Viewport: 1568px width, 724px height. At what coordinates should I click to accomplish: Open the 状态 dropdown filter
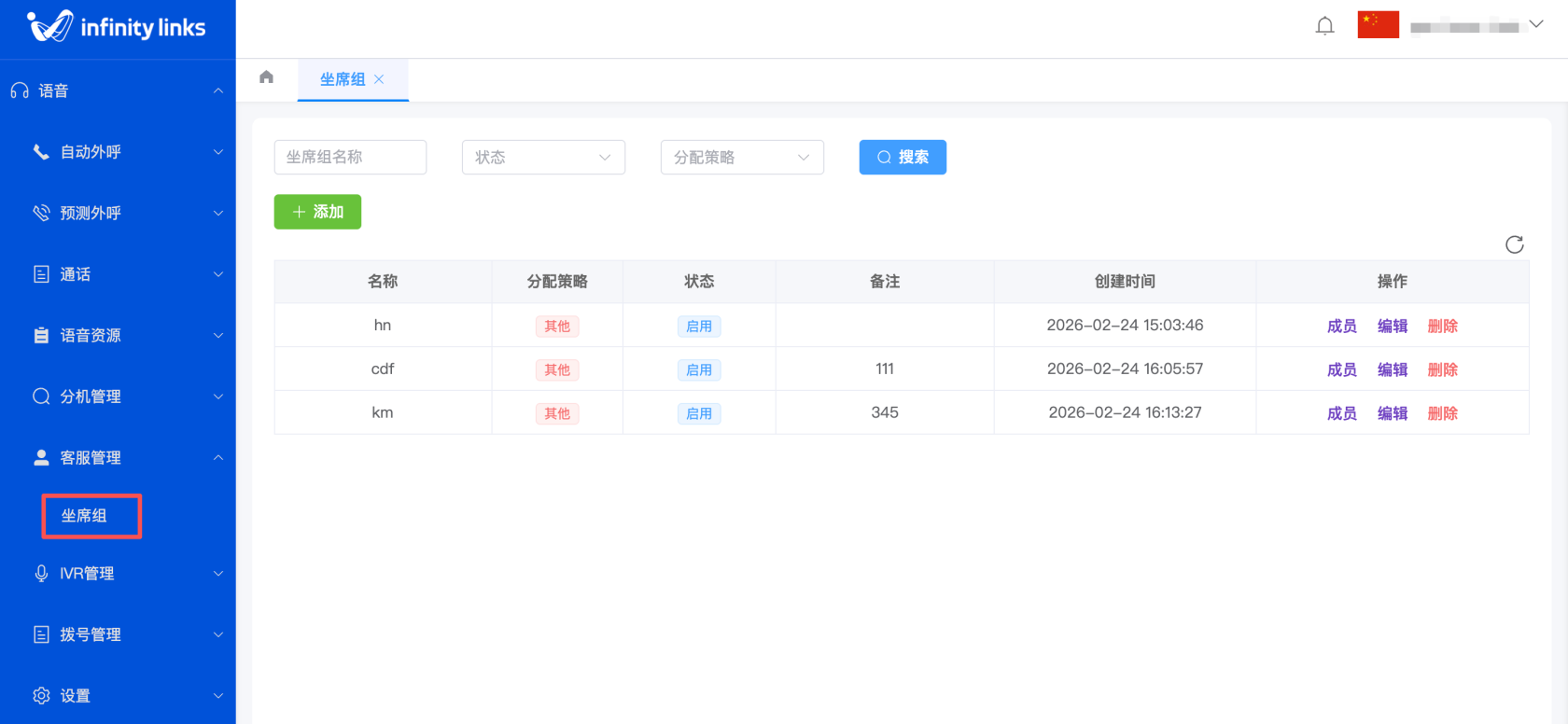click(x=542, y=158)
